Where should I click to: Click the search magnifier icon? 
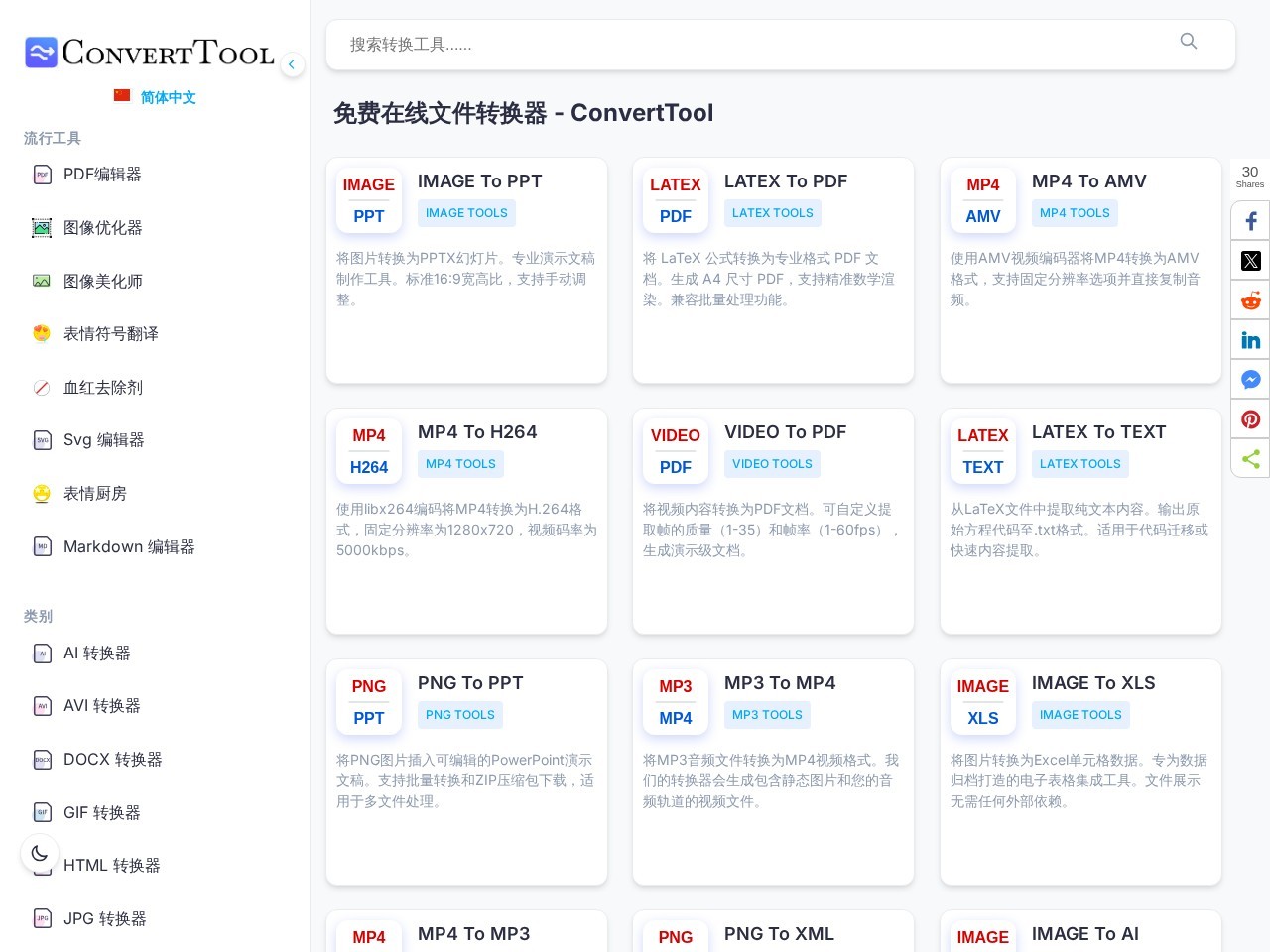[1188, 42]
